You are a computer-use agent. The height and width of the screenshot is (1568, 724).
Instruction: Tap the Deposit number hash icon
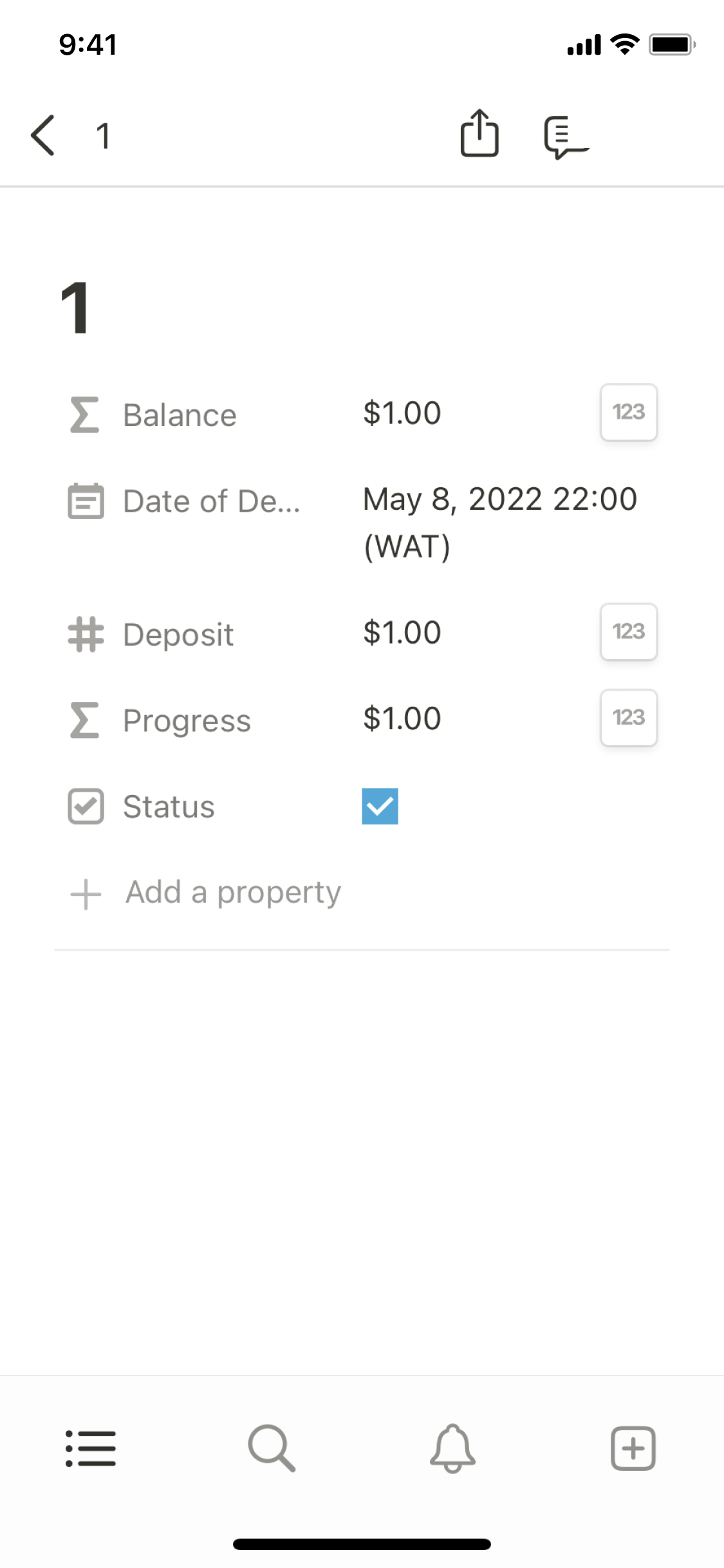[x=86, y=634]
